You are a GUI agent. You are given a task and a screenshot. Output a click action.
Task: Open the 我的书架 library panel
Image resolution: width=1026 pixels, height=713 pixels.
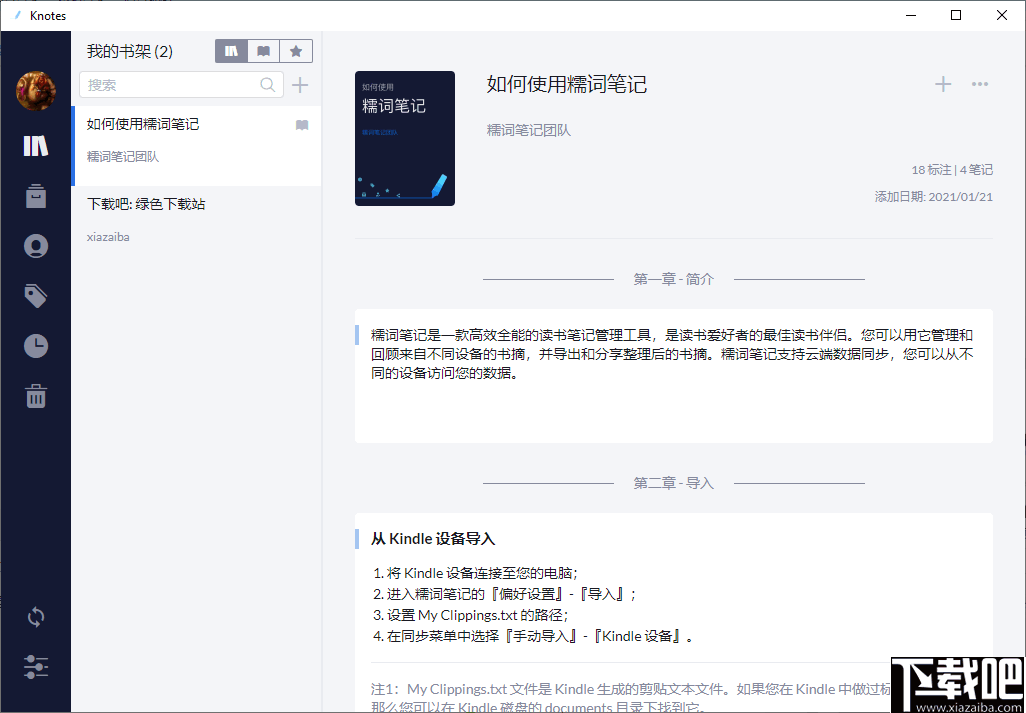click(x=36, y=145)
